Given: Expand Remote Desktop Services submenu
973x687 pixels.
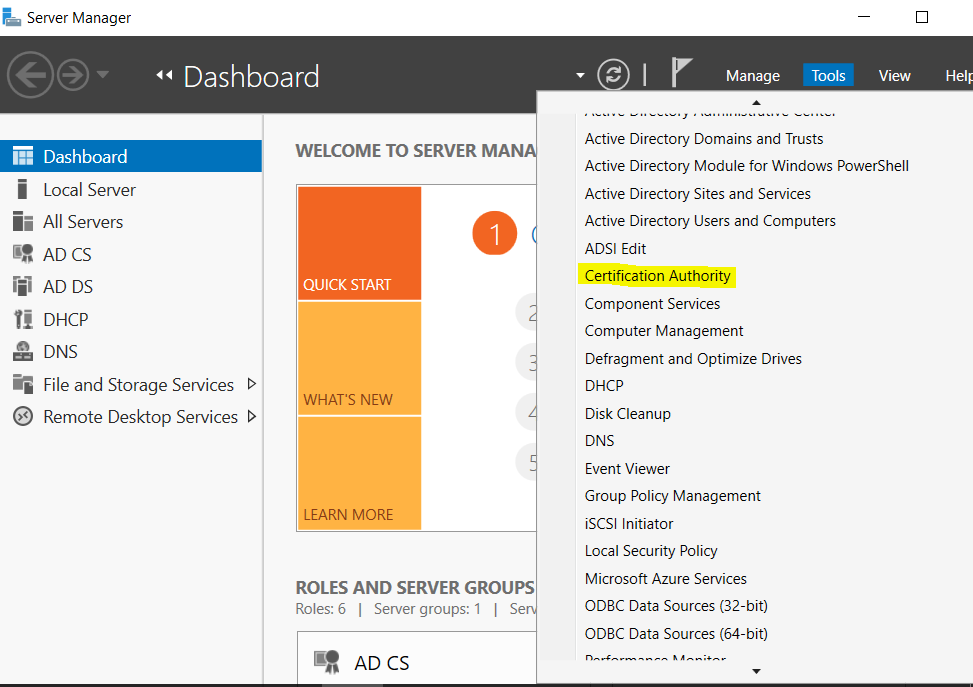Looking at the screenshot, I should [251, 416].
